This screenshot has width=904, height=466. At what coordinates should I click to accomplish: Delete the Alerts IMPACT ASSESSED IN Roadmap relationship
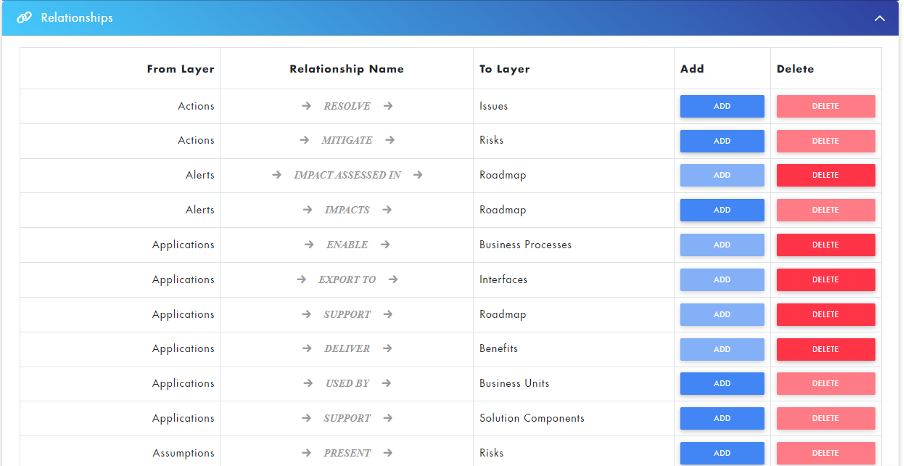pyautogui.click(x=825, y=175)
